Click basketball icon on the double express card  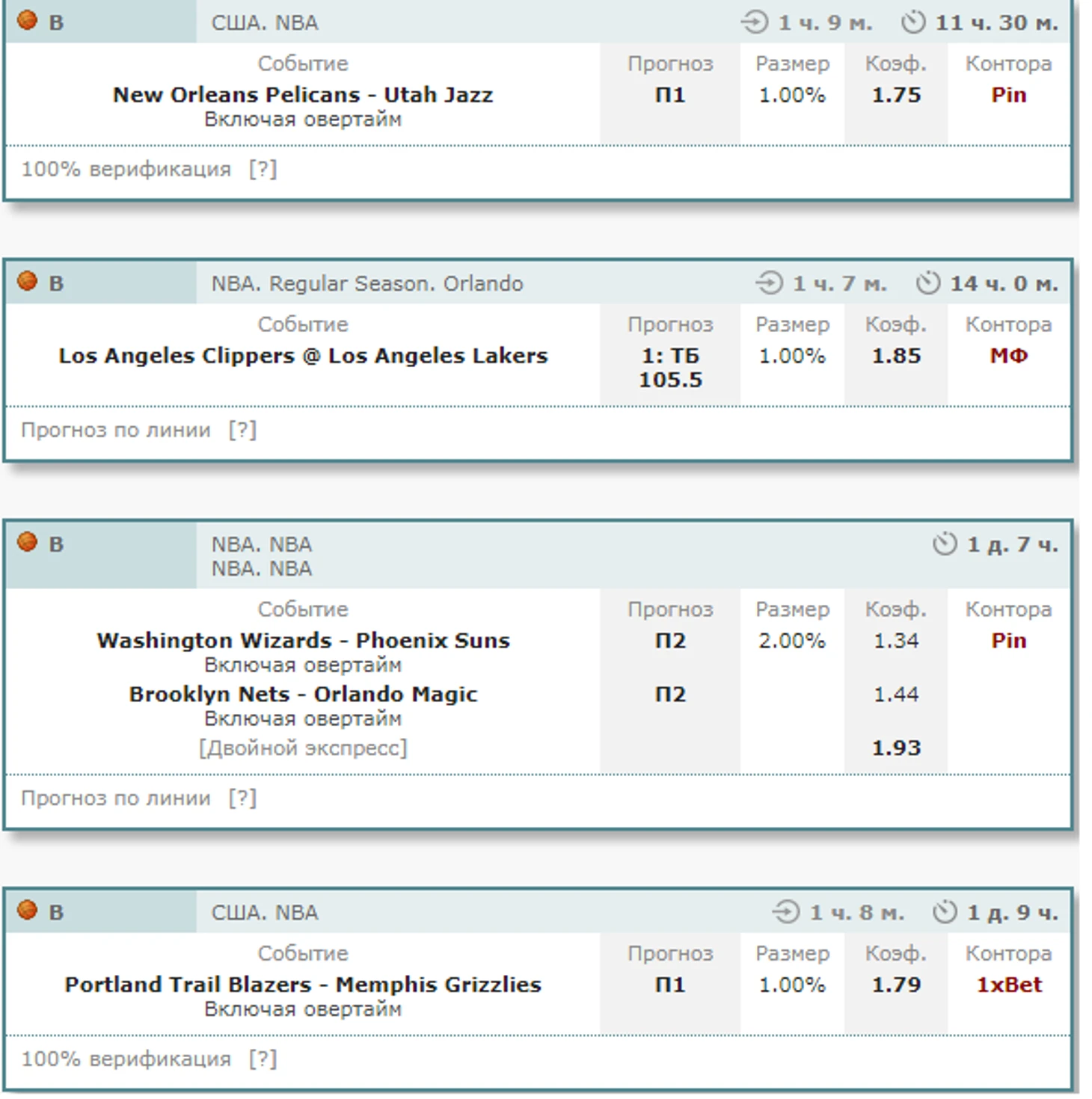pyautogui.click(x=27, y=542)
